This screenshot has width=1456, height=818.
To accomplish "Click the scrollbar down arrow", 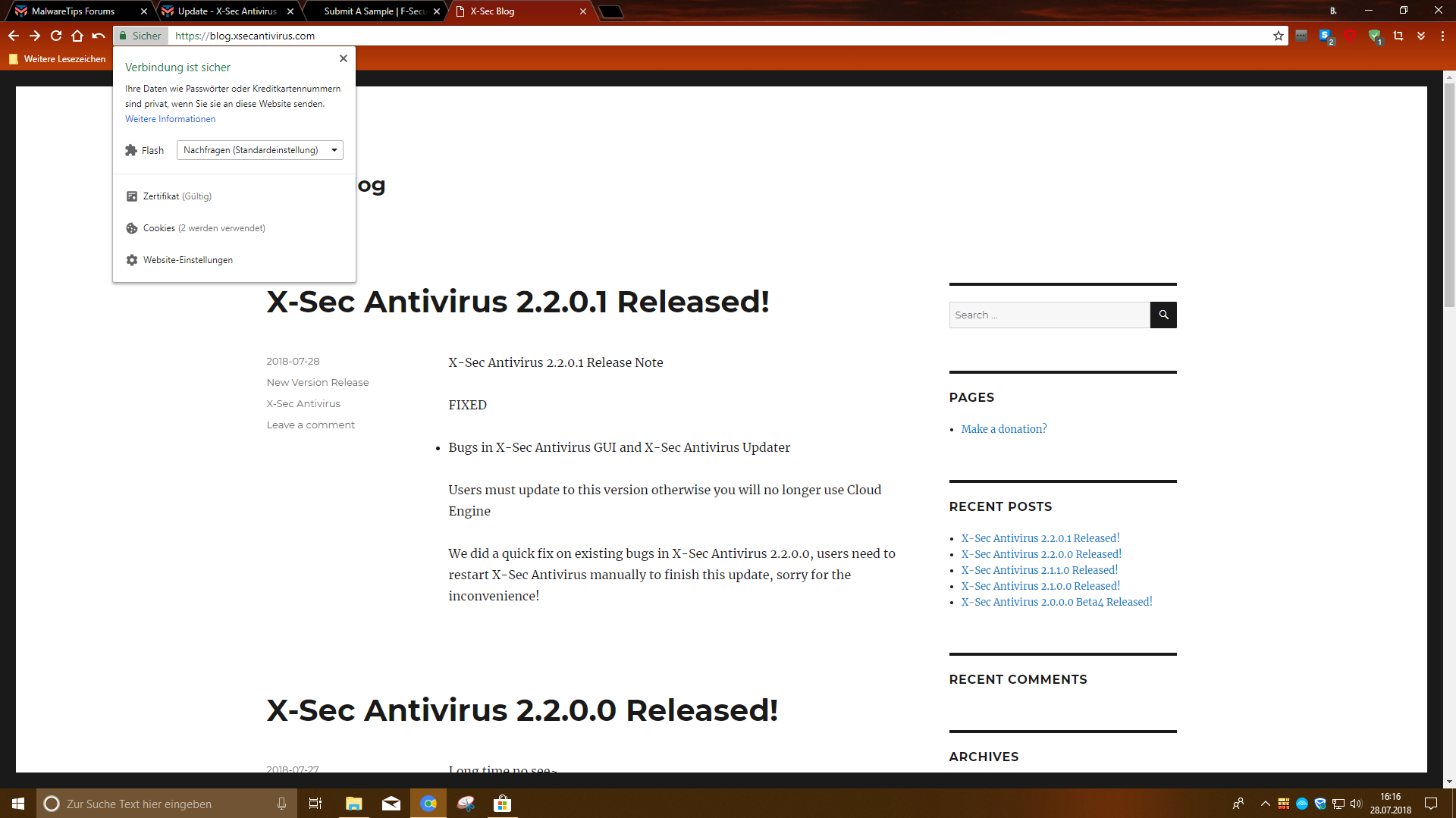I will [x=1449, y=782].
